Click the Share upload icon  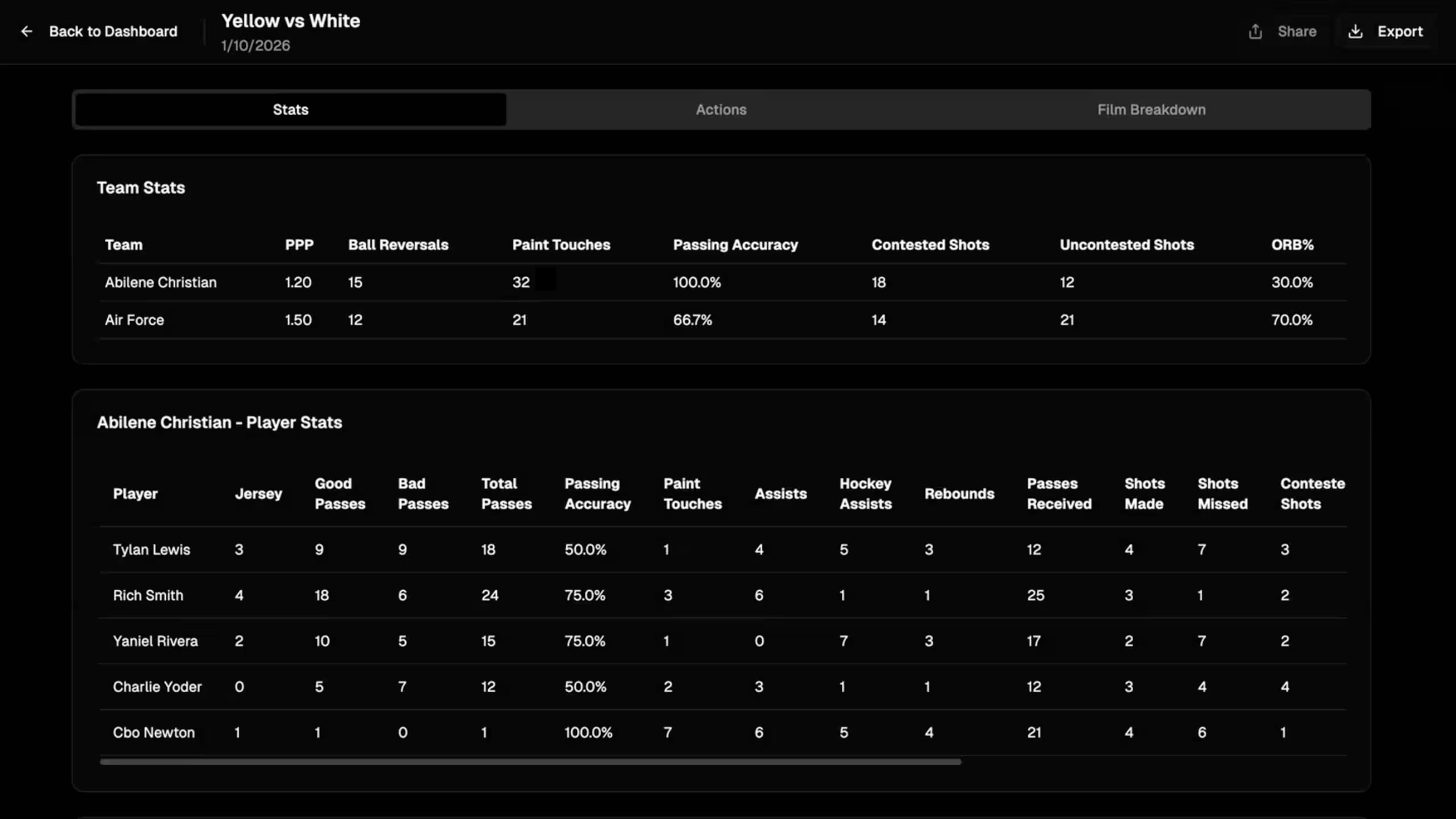(x=1255, y=31)
